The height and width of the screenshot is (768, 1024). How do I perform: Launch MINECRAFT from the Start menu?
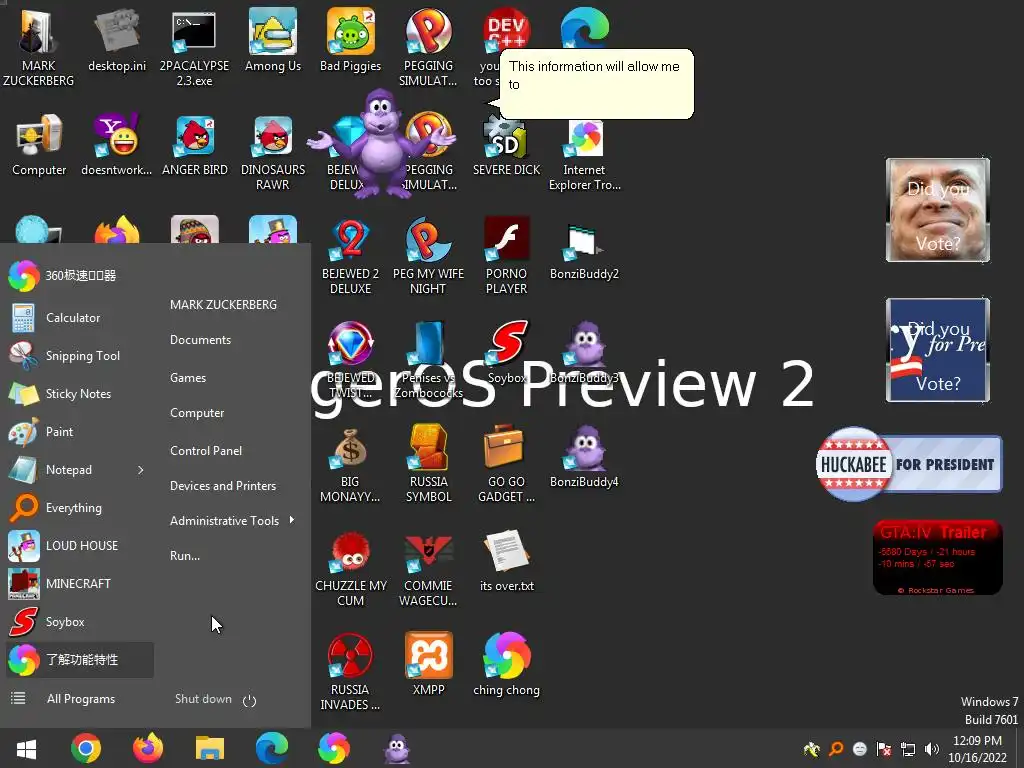click(x=80, y=583)
